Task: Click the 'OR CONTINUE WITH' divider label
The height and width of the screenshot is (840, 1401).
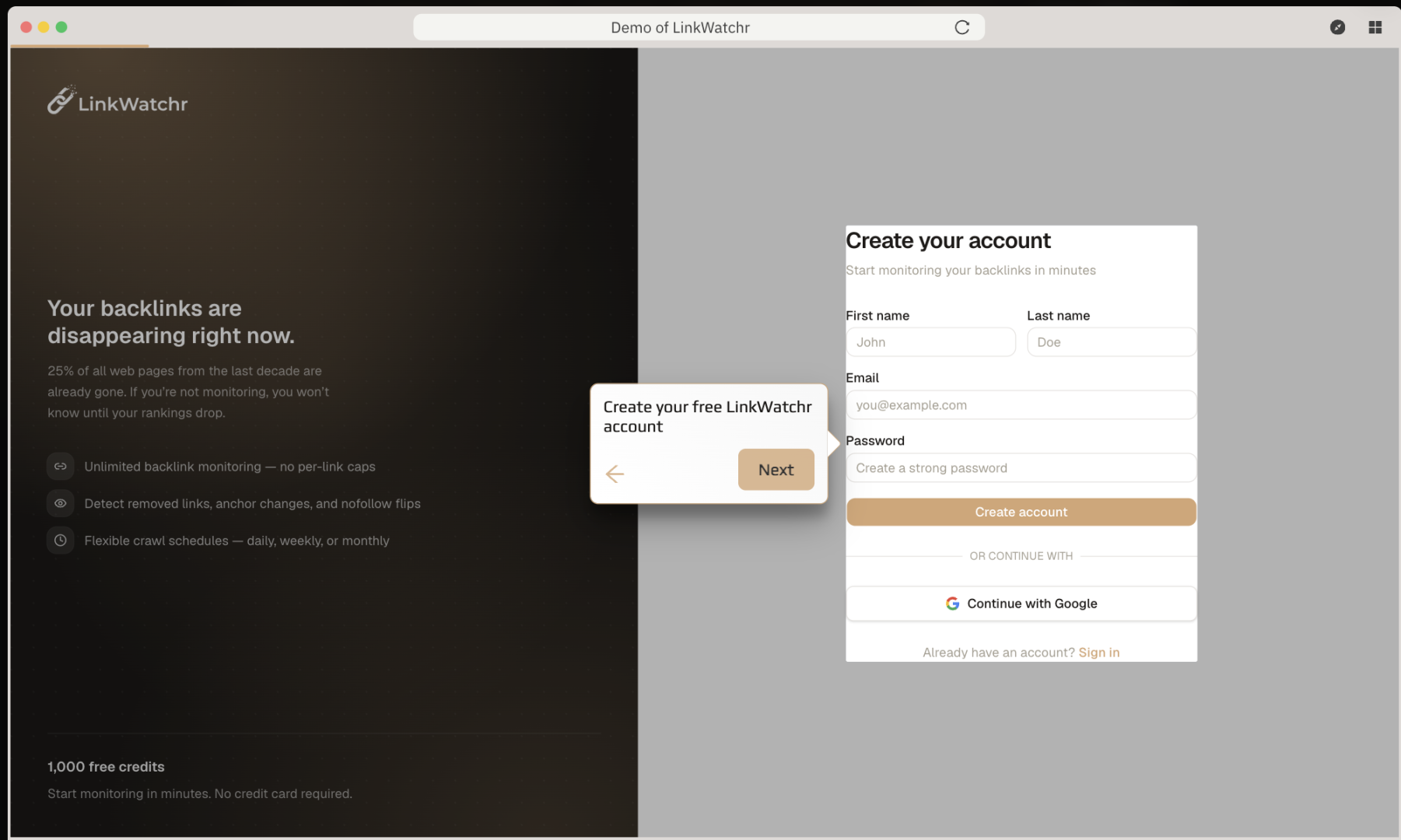Action: click(1021, 556)
